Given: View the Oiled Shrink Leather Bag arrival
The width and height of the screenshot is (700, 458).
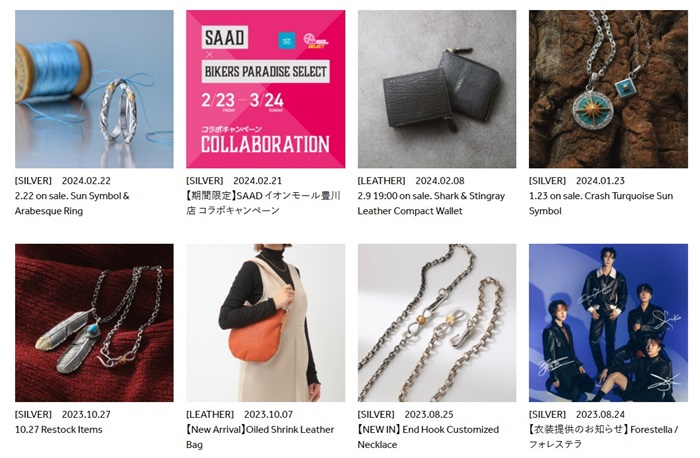Looking at the screenshot, I should [x=260, y=437].
